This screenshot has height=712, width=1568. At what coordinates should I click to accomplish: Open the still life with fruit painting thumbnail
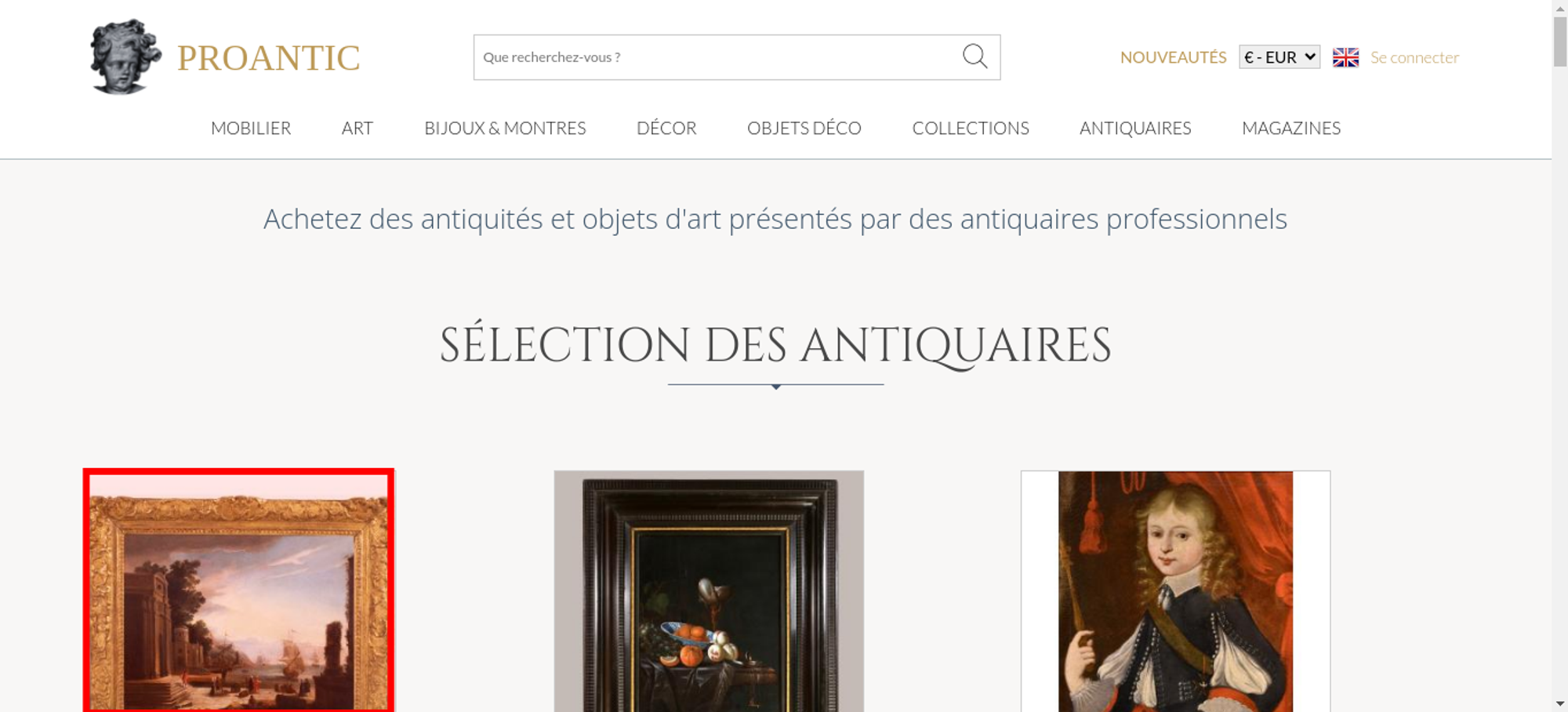click(709, 591)
